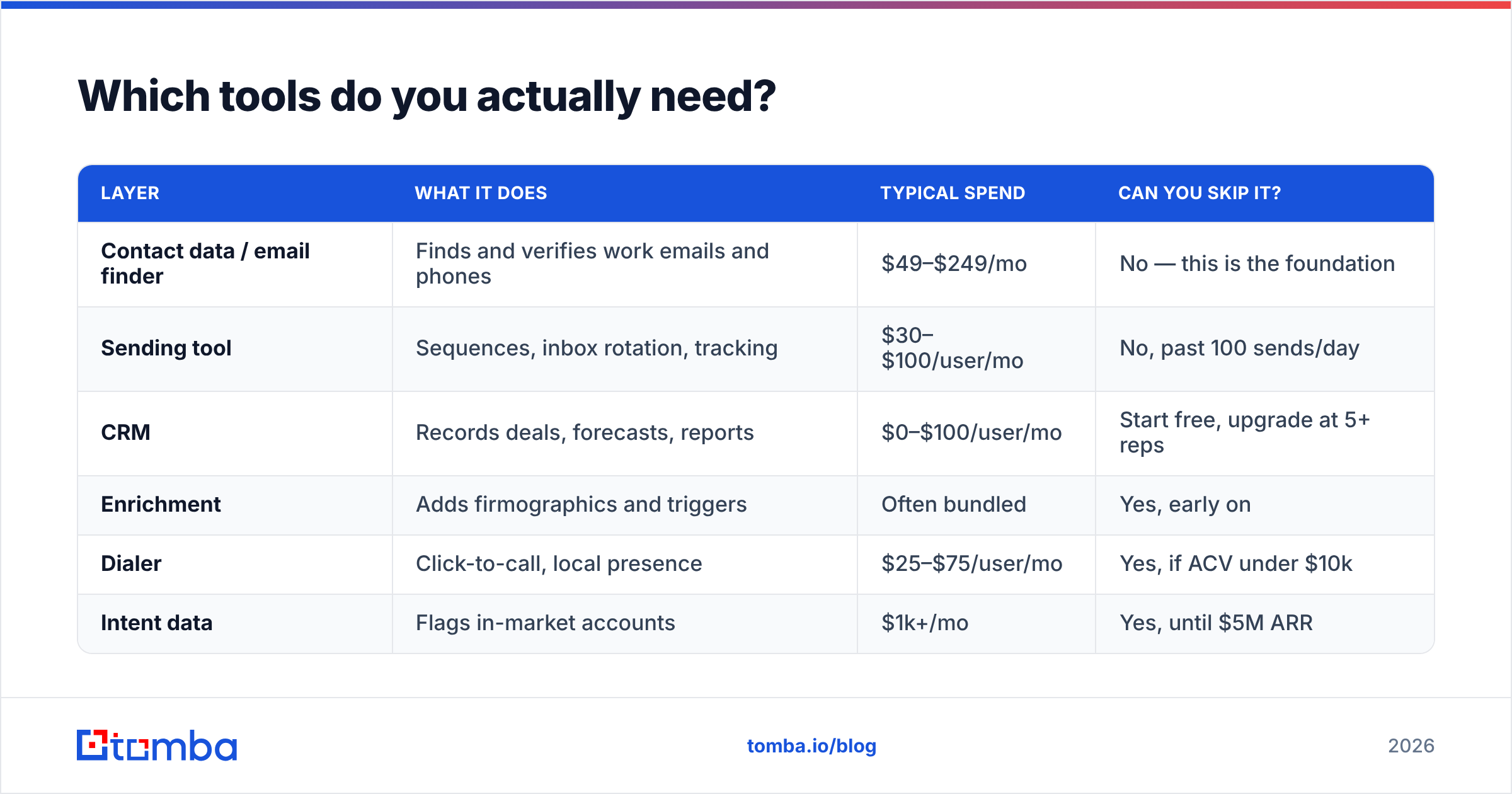The width and height of the screenshot is (1512, 794).
Task: Click the 'Enrichment' row label
Action: [161, 504]
